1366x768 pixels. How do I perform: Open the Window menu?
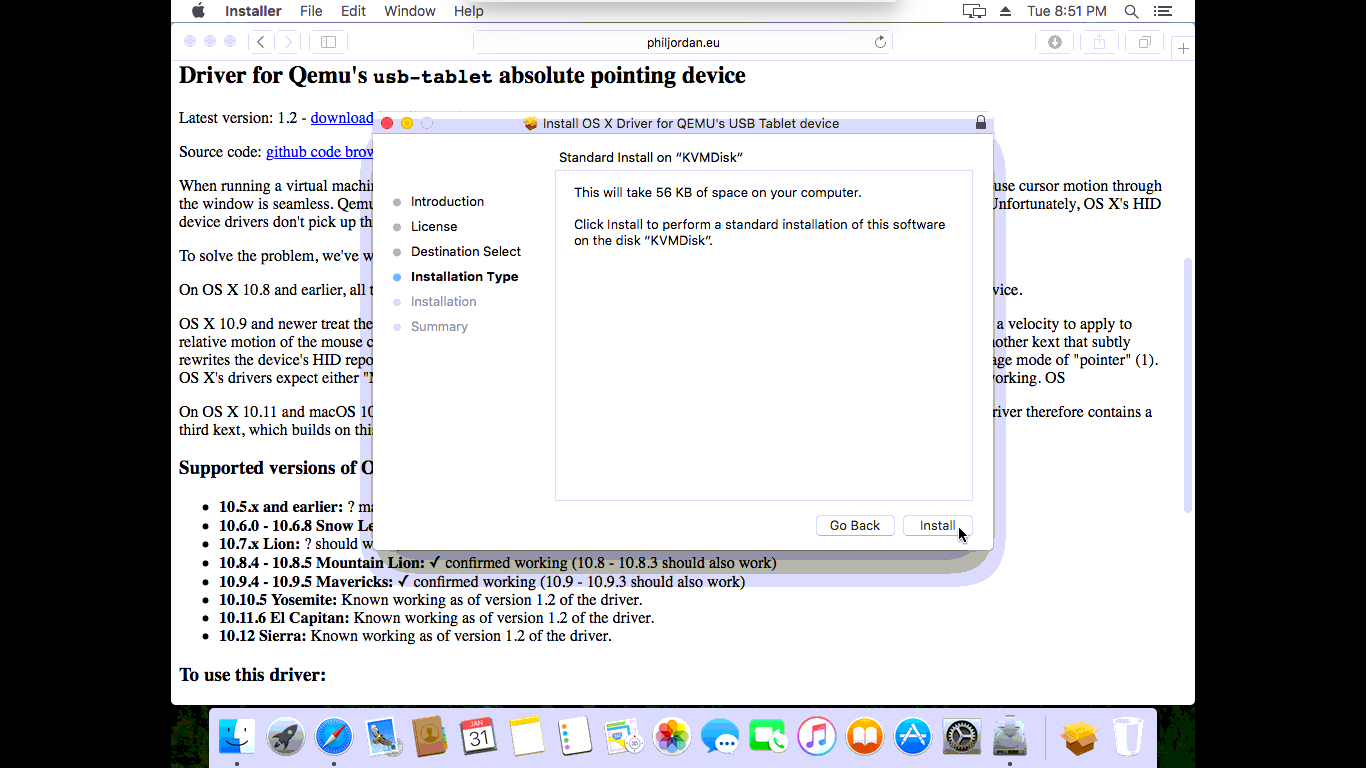coord(410,11)
